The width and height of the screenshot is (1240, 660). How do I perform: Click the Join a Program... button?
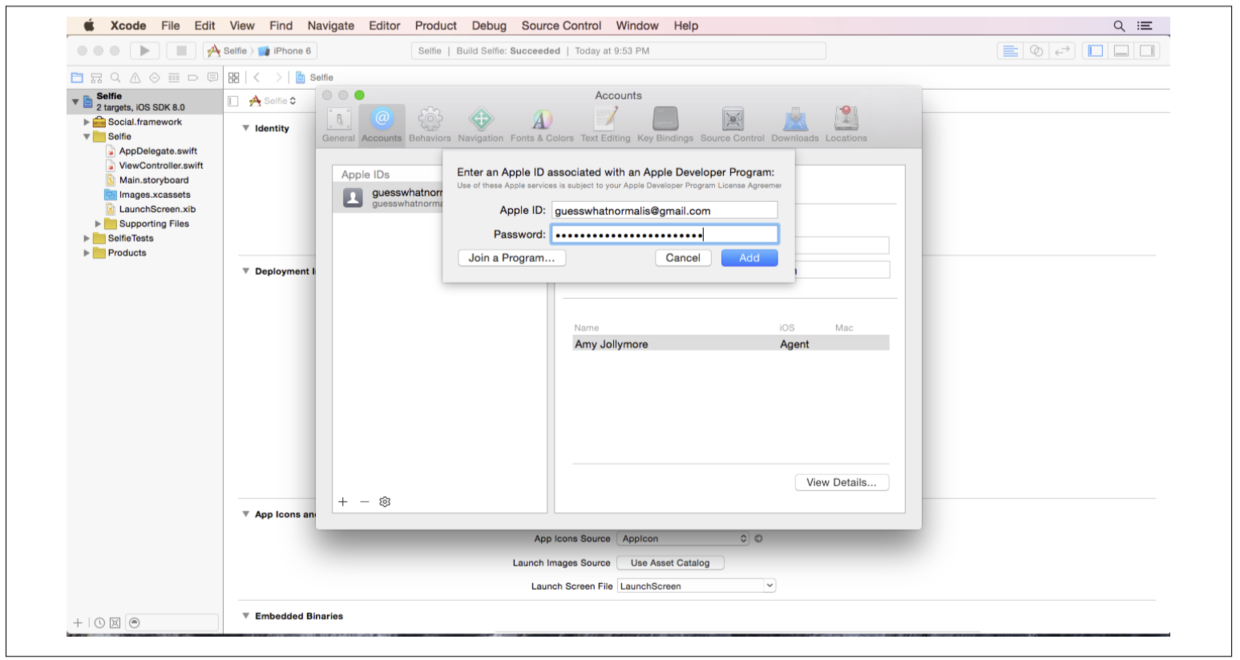tap(512, 258)
